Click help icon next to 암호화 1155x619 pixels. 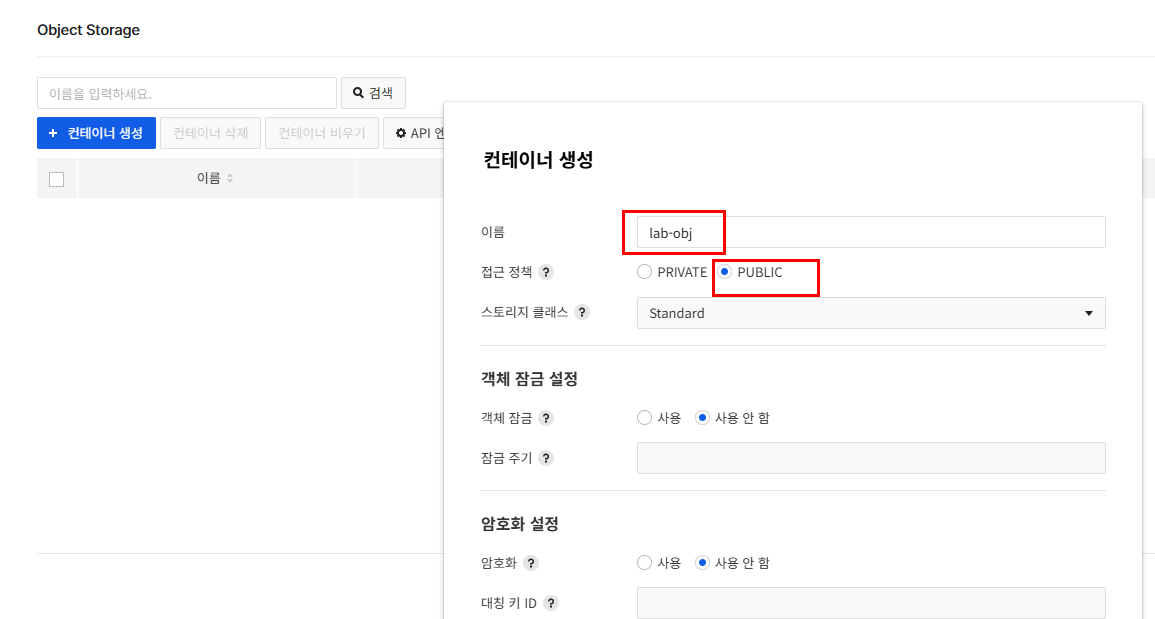(530, 563)
